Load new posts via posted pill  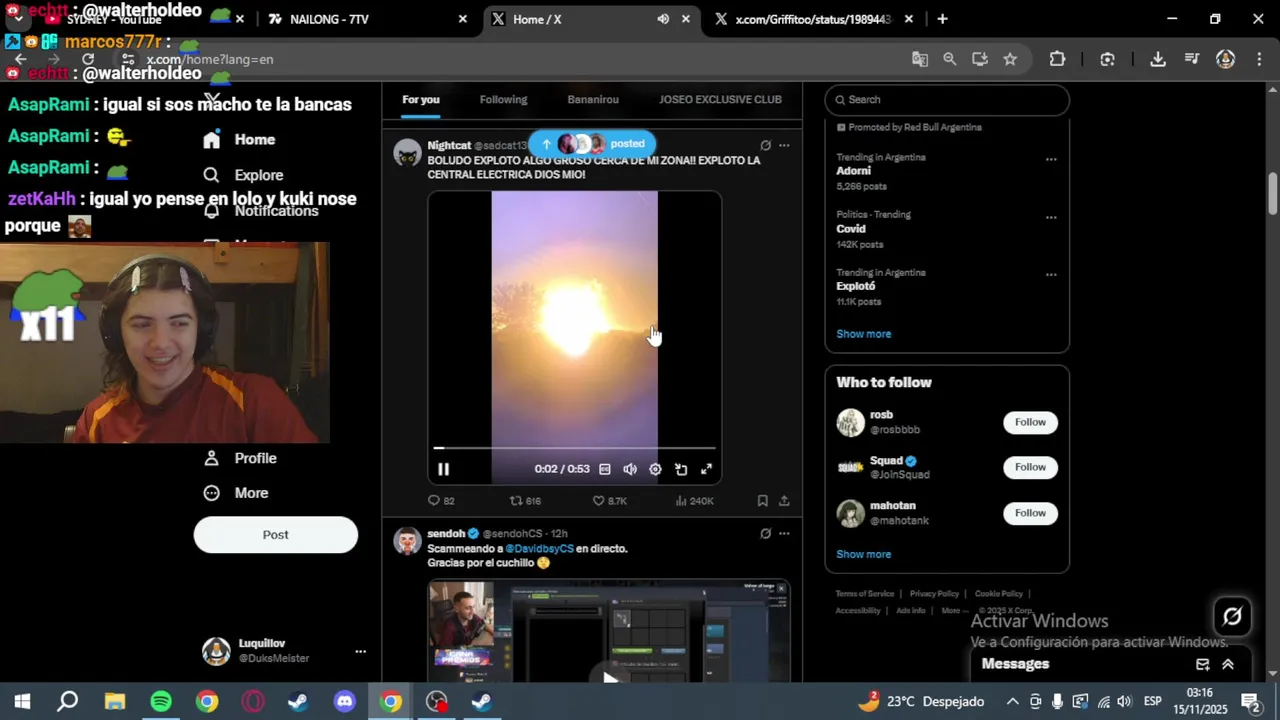pos(592,143)
